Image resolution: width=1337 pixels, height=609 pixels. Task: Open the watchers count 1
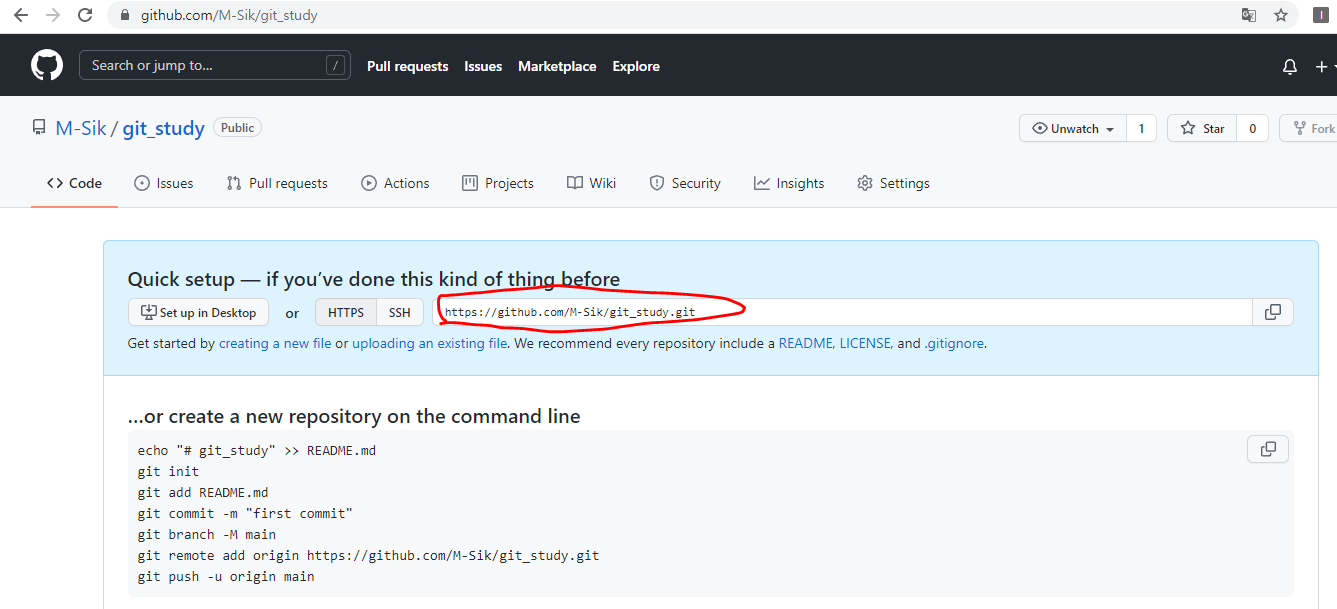pyautogui.click(x=1141, y=128)
